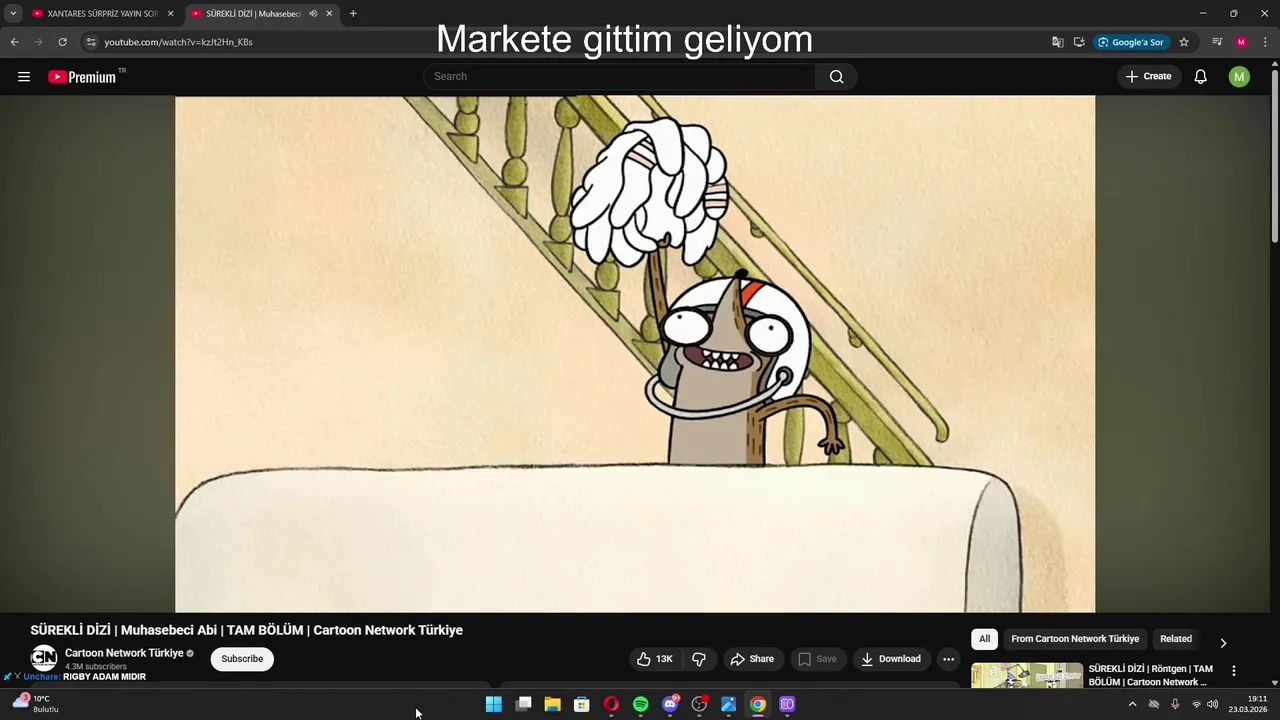The image size is (1280, 720).
Task: Open Task View on the taskbar
Action: [523, 704]
